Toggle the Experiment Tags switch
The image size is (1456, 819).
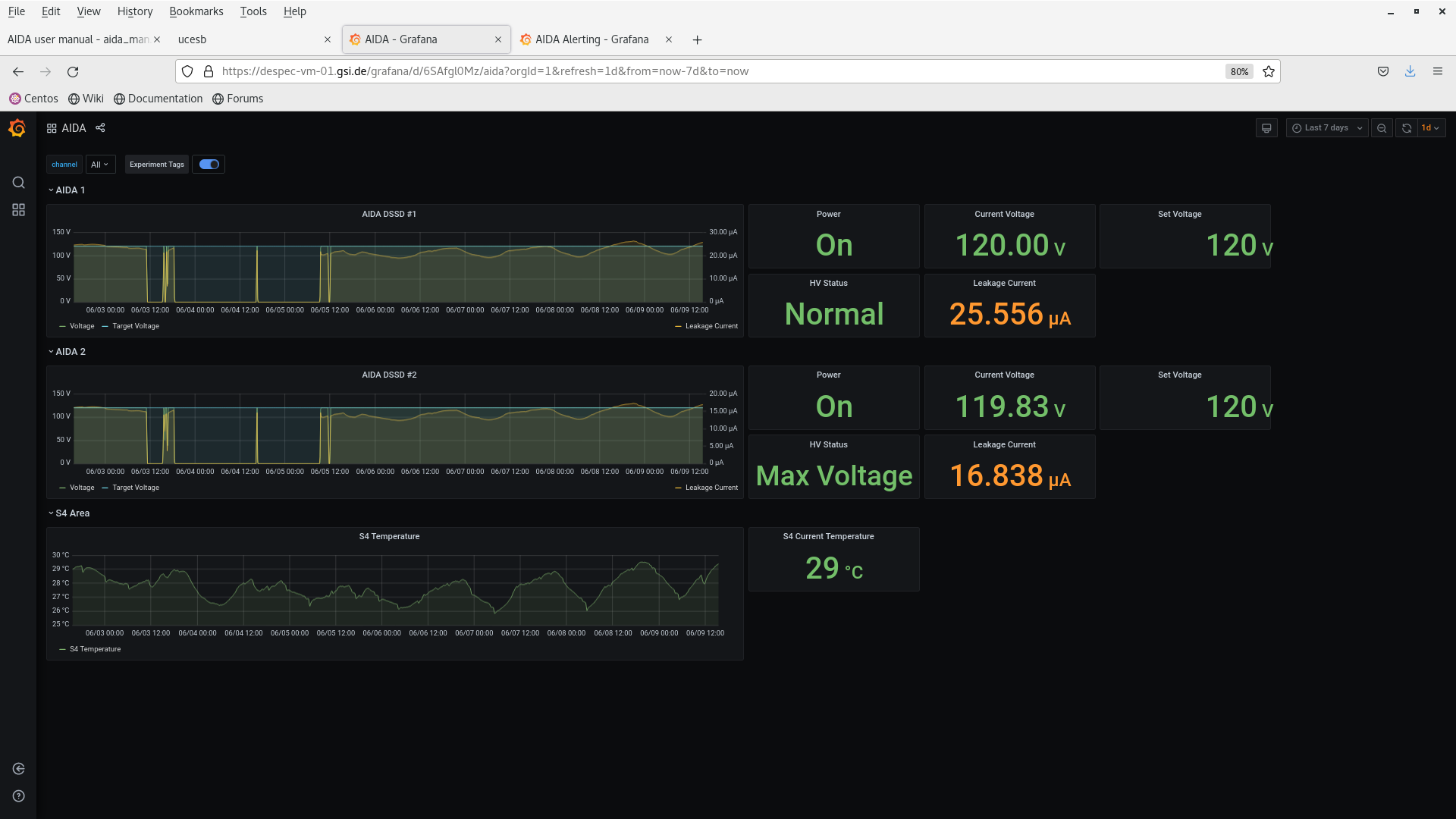(x=209, y=165)
